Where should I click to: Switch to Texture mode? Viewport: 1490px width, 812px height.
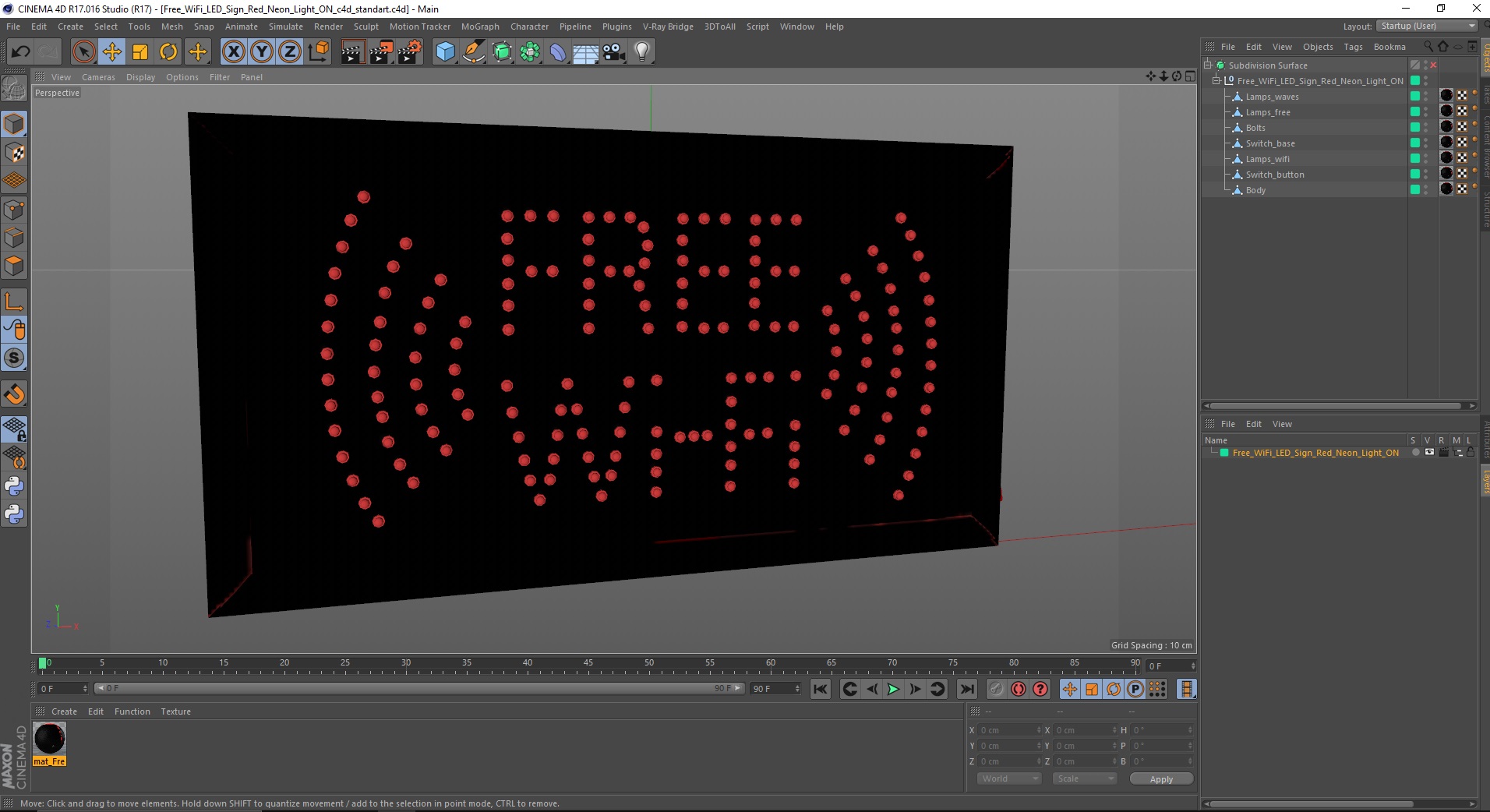[x=14, y=153]
